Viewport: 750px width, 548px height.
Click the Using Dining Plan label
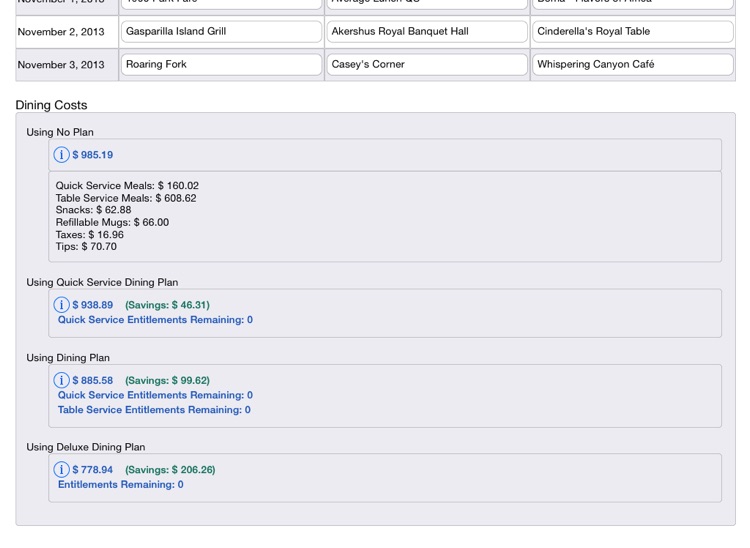[x=68, y=358]
